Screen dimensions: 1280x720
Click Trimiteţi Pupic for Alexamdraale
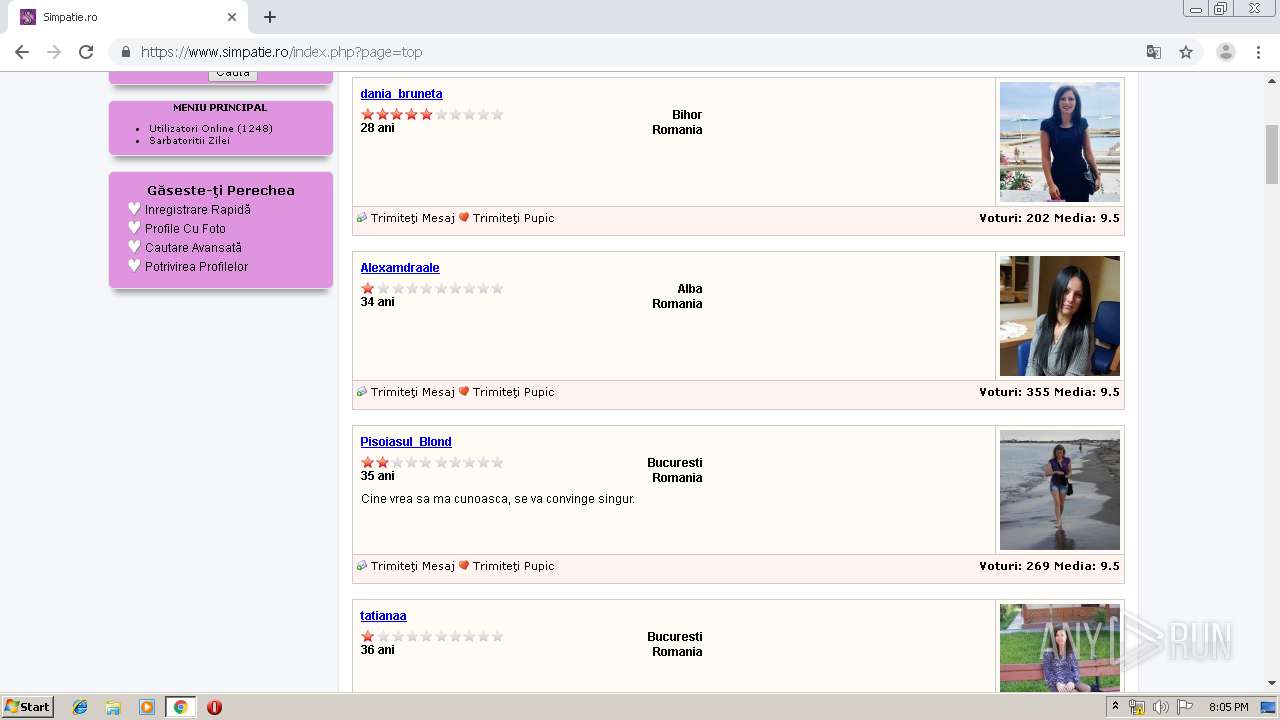click(x=513, y=392)
